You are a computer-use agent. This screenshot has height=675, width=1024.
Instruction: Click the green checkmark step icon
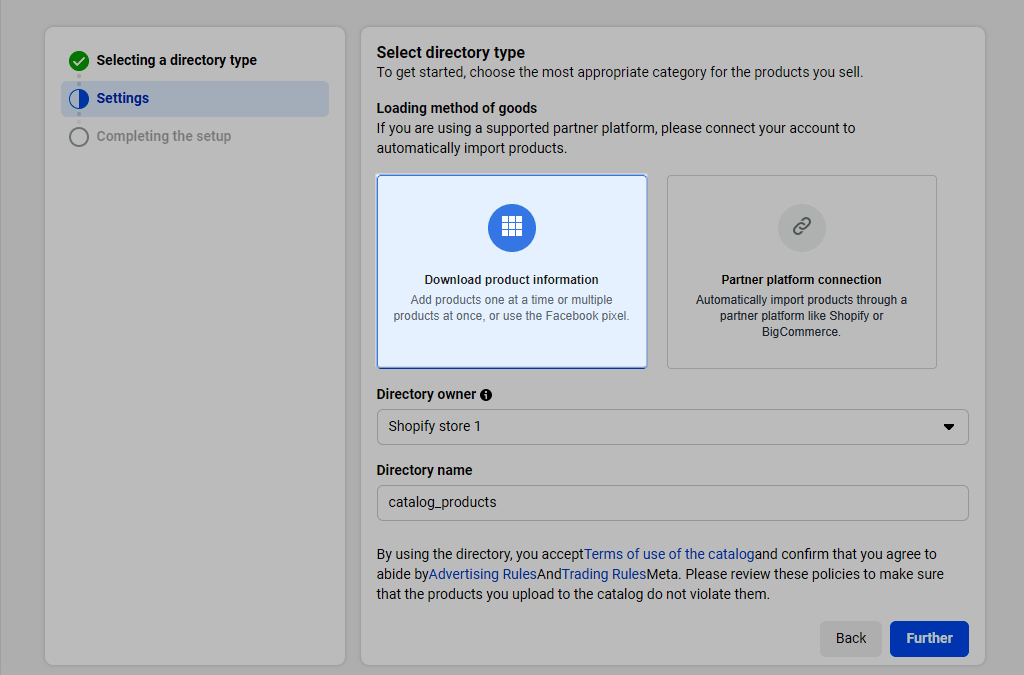79,61
